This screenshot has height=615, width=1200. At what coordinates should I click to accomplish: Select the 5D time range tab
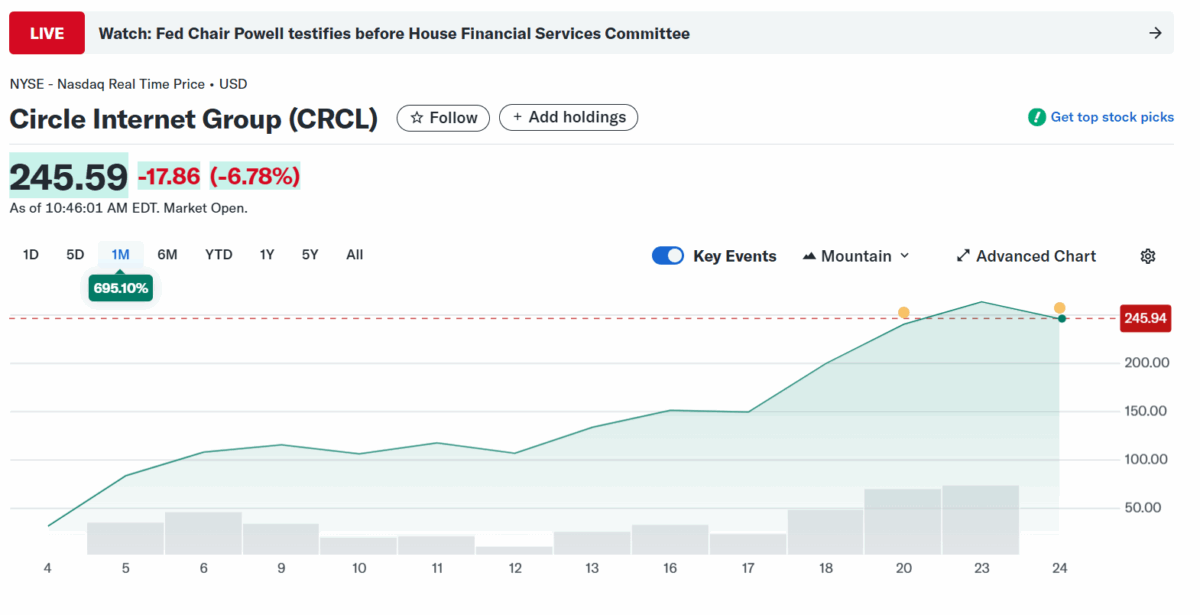coord(75,255)
